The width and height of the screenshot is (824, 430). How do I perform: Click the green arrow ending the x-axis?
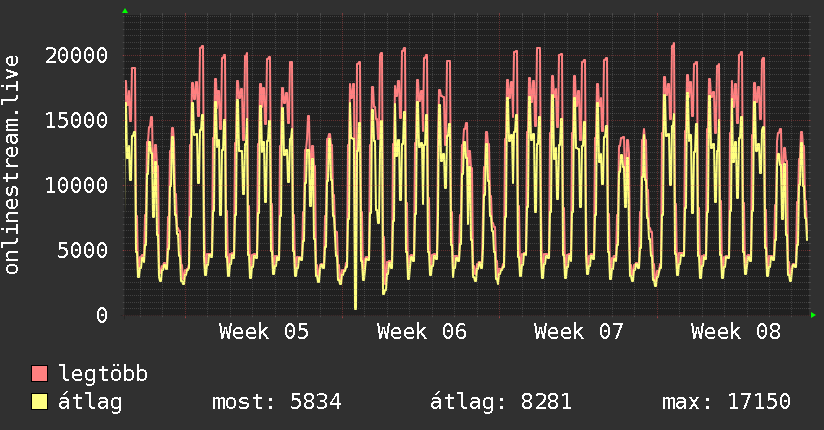[813, 315]
